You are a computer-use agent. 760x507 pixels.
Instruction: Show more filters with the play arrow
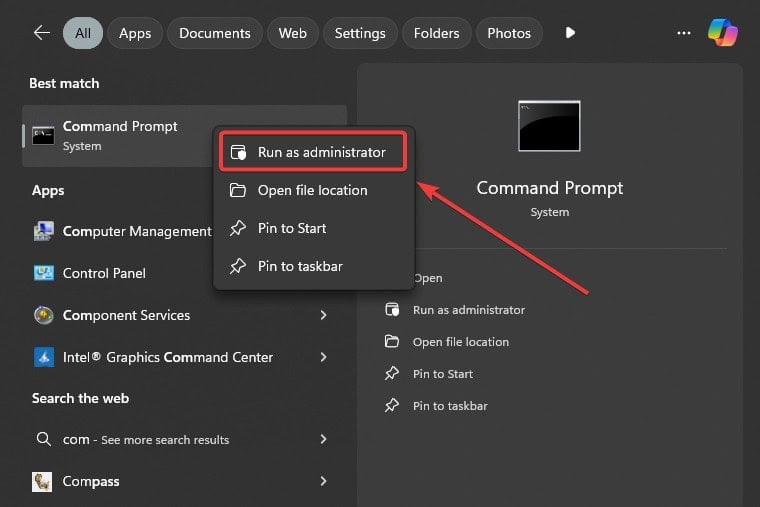[570, 32]
